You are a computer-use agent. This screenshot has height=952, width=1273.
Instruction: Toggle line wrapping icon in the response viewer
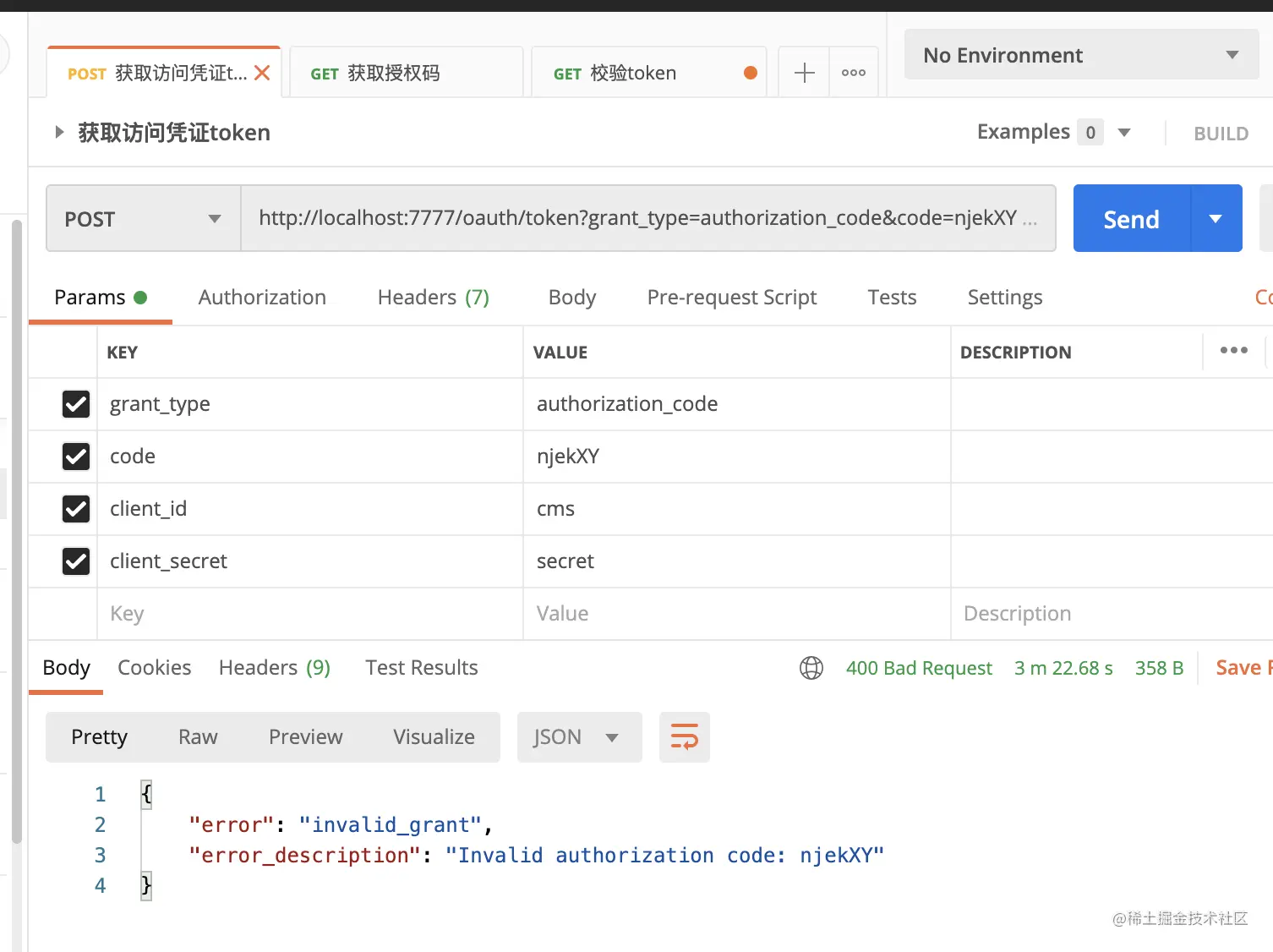click(684, 736)
